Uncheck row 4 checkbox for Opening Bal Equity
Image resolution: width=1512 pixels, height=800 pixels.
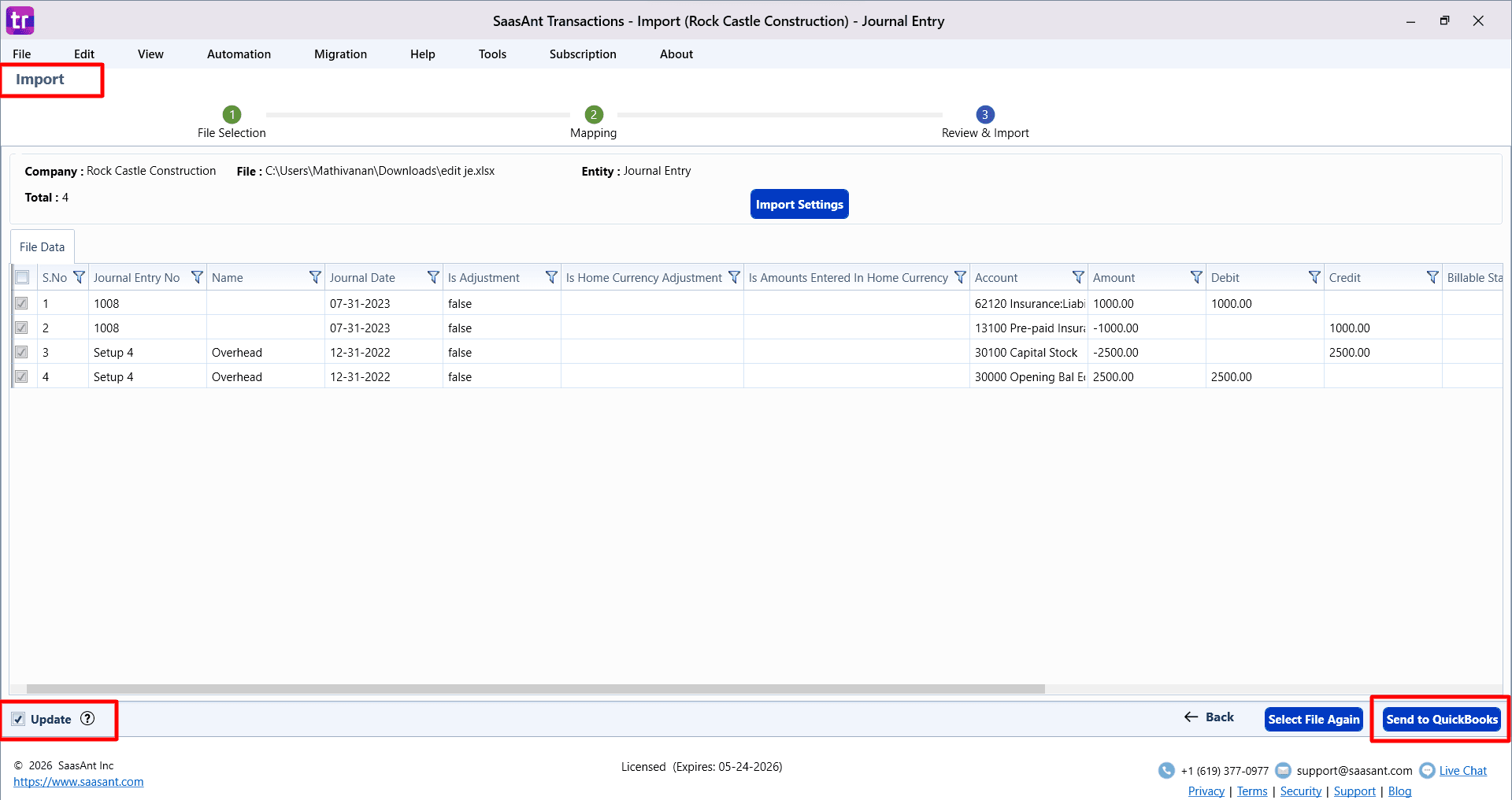[x=22, y=376]
